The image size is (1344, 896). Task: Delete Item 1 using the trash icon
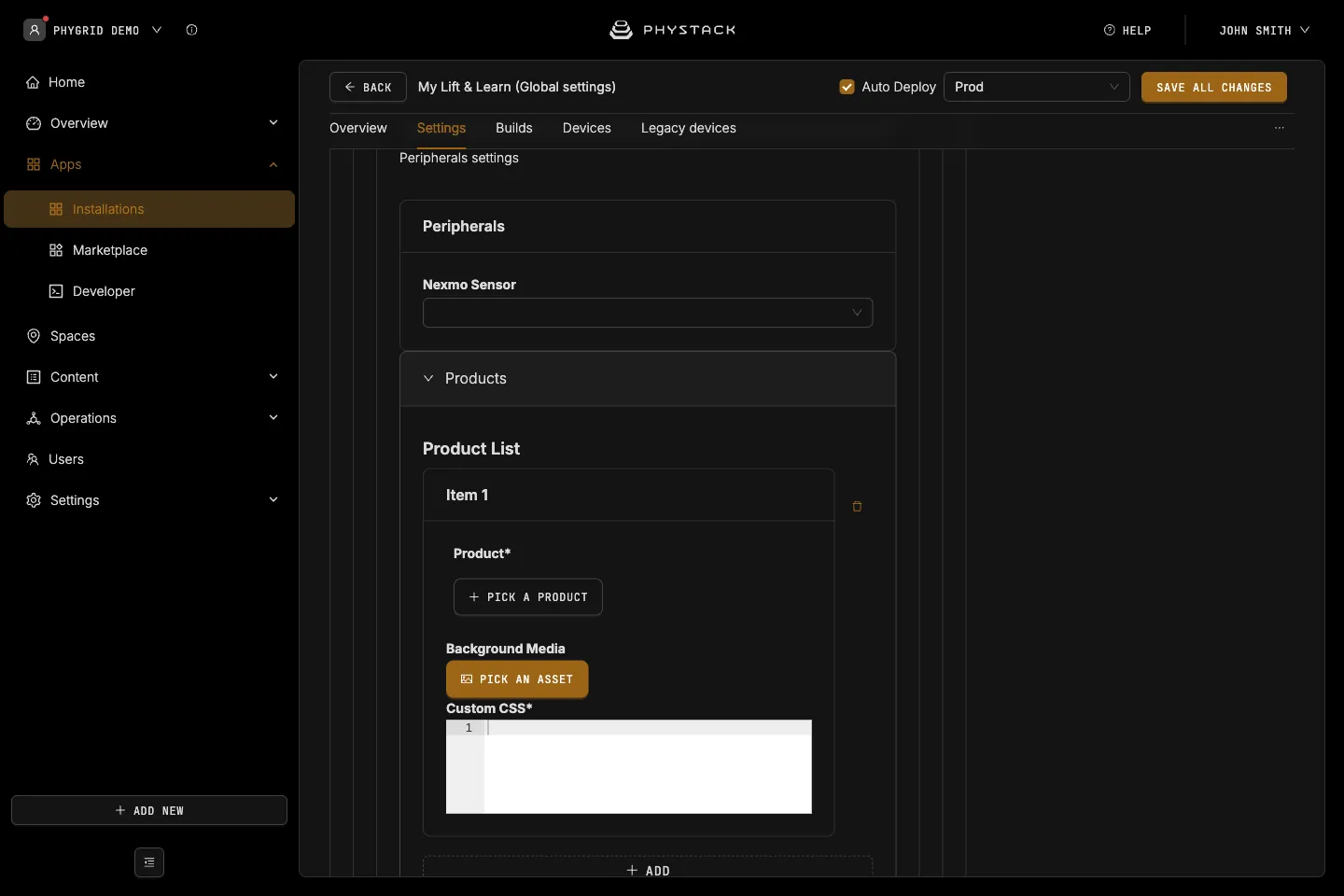(x=857, y=507)
